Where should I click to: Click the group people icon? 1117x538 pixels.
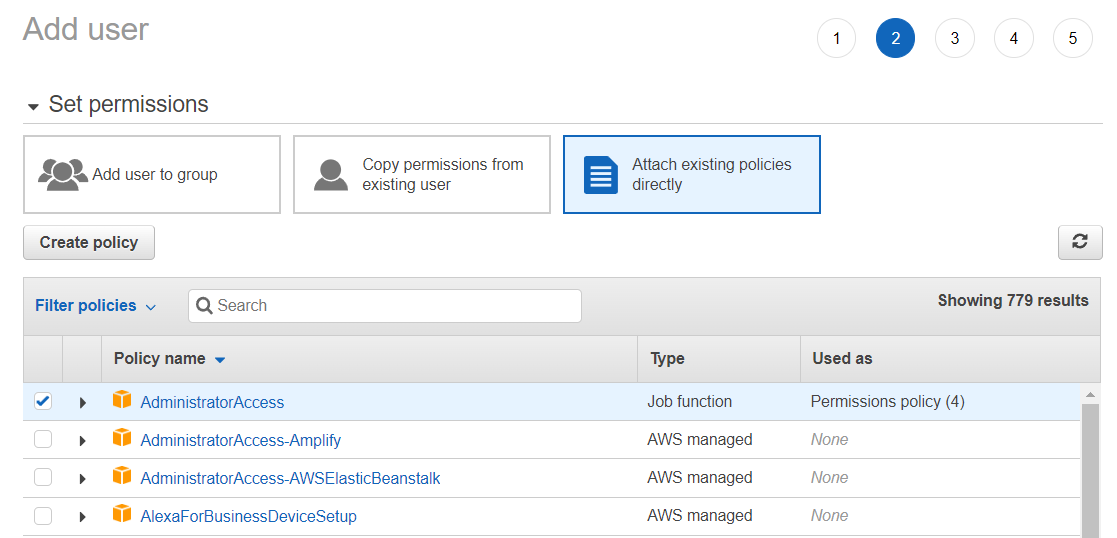[62, 174]
